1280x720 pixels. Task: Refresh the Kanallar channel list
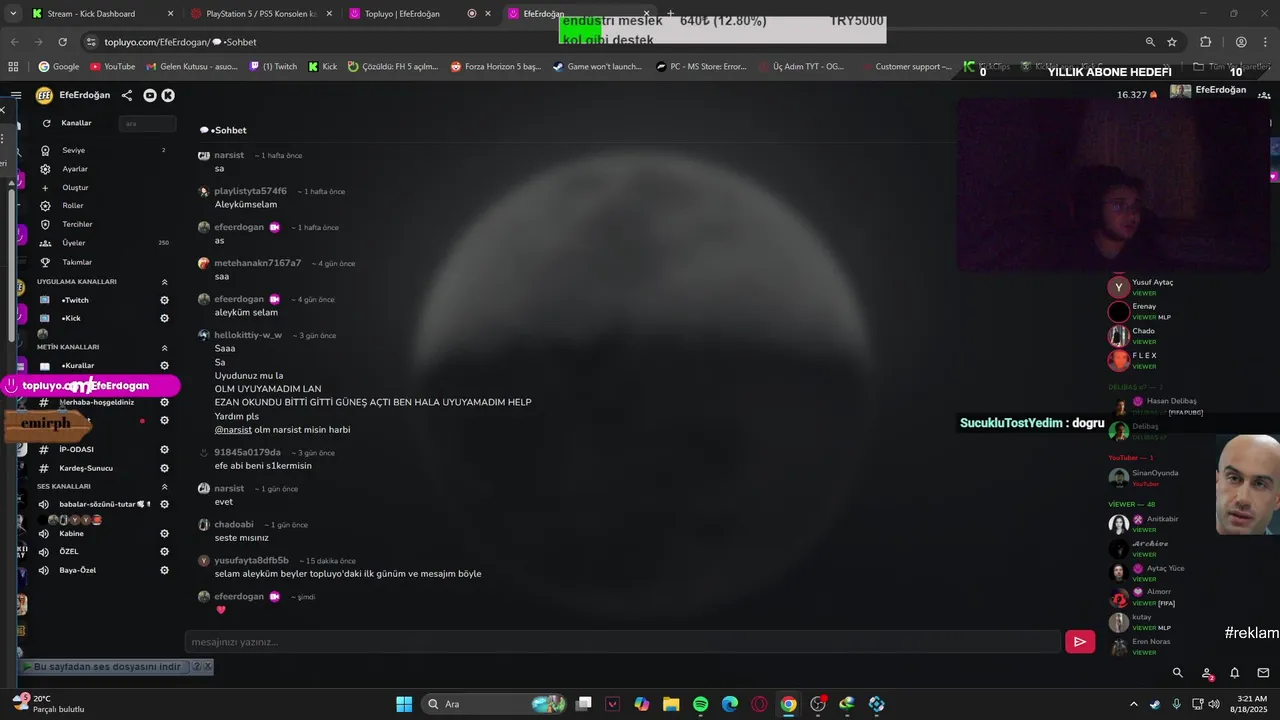click(47, 123)
